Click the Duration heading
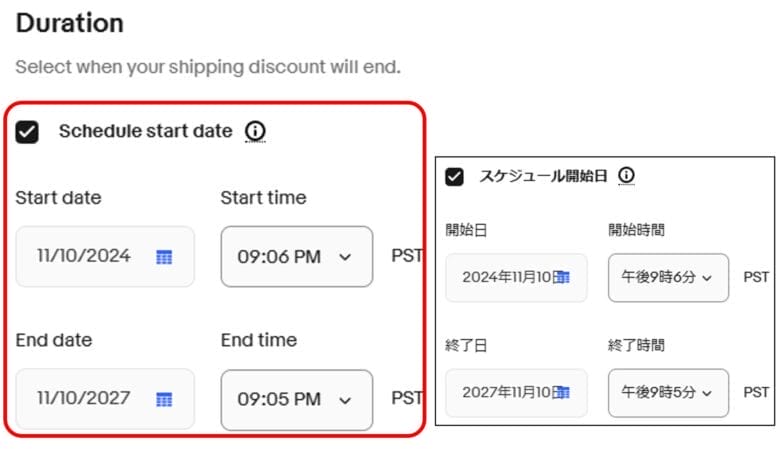This screenshot has height=449, width=780. 70,23
